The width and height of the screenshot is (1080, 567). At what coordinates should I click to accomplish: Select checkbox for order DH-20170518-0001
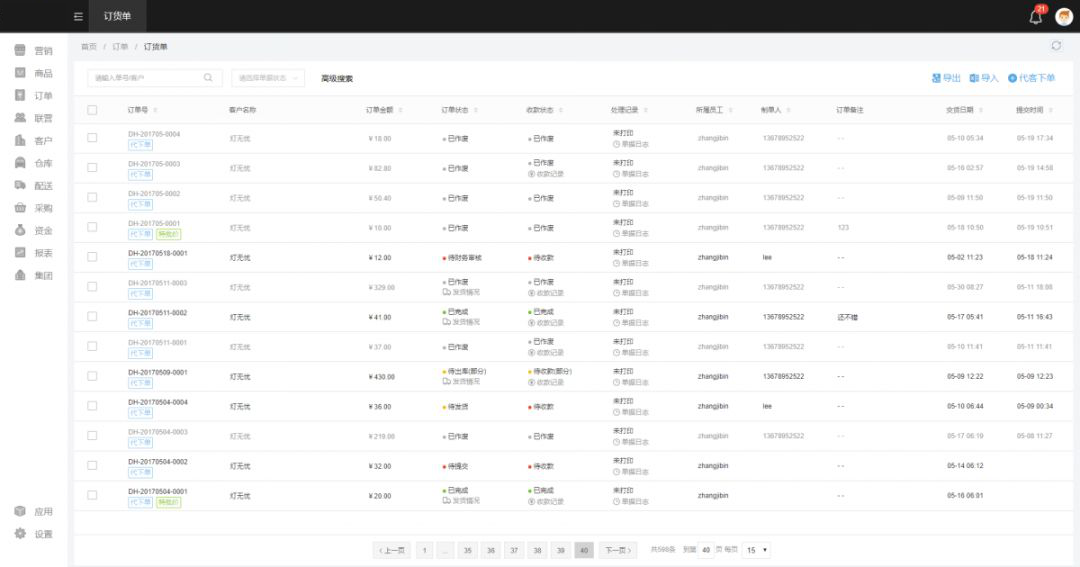92,257
